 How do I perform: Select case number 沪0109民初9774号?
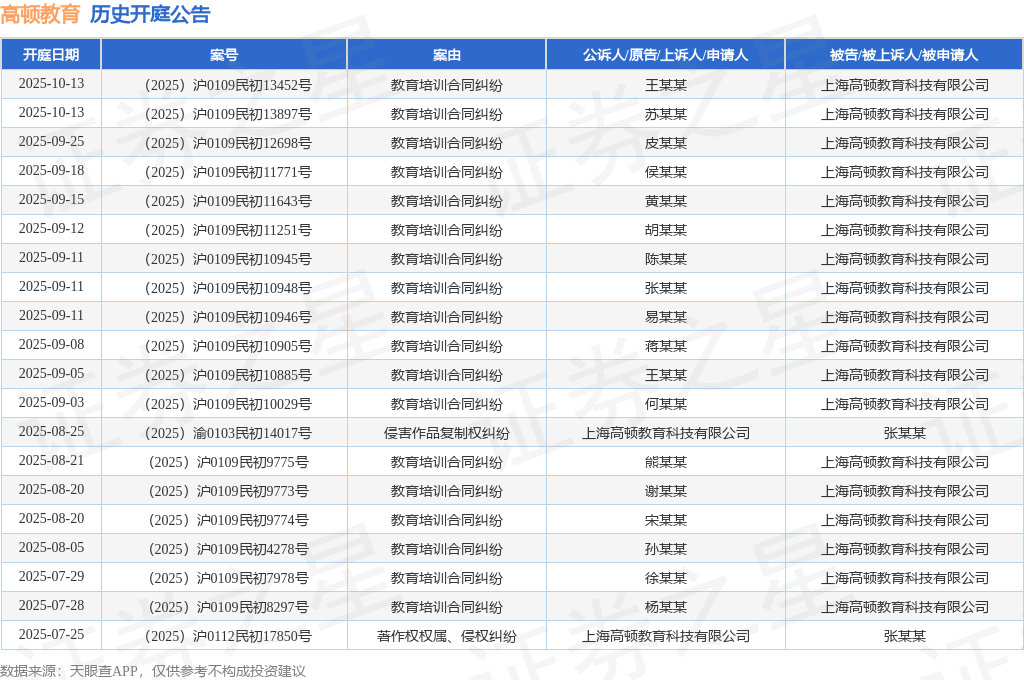pyautogui.click(x=228, y=520)
